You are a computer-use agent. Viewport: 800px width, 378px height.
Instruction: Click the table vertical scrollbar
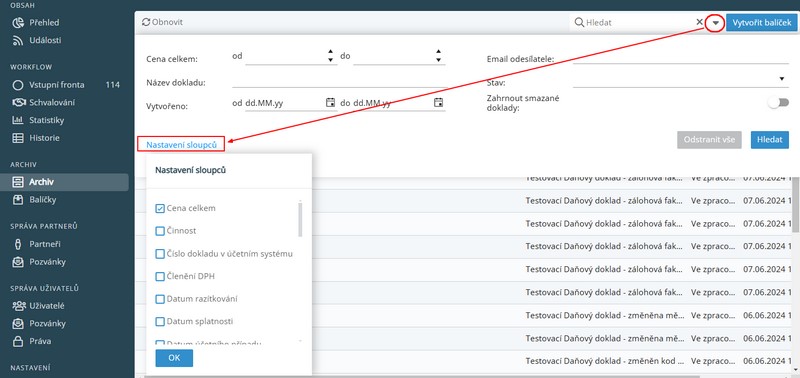click(x=796, y=204)
